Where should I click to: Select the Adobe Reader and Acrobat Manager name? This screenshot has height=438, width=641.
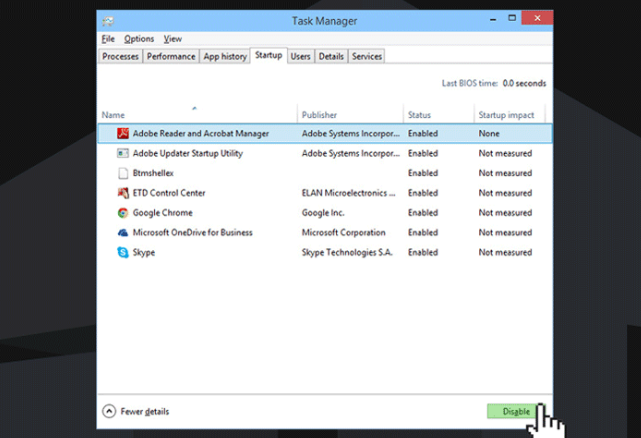(201, 133)
